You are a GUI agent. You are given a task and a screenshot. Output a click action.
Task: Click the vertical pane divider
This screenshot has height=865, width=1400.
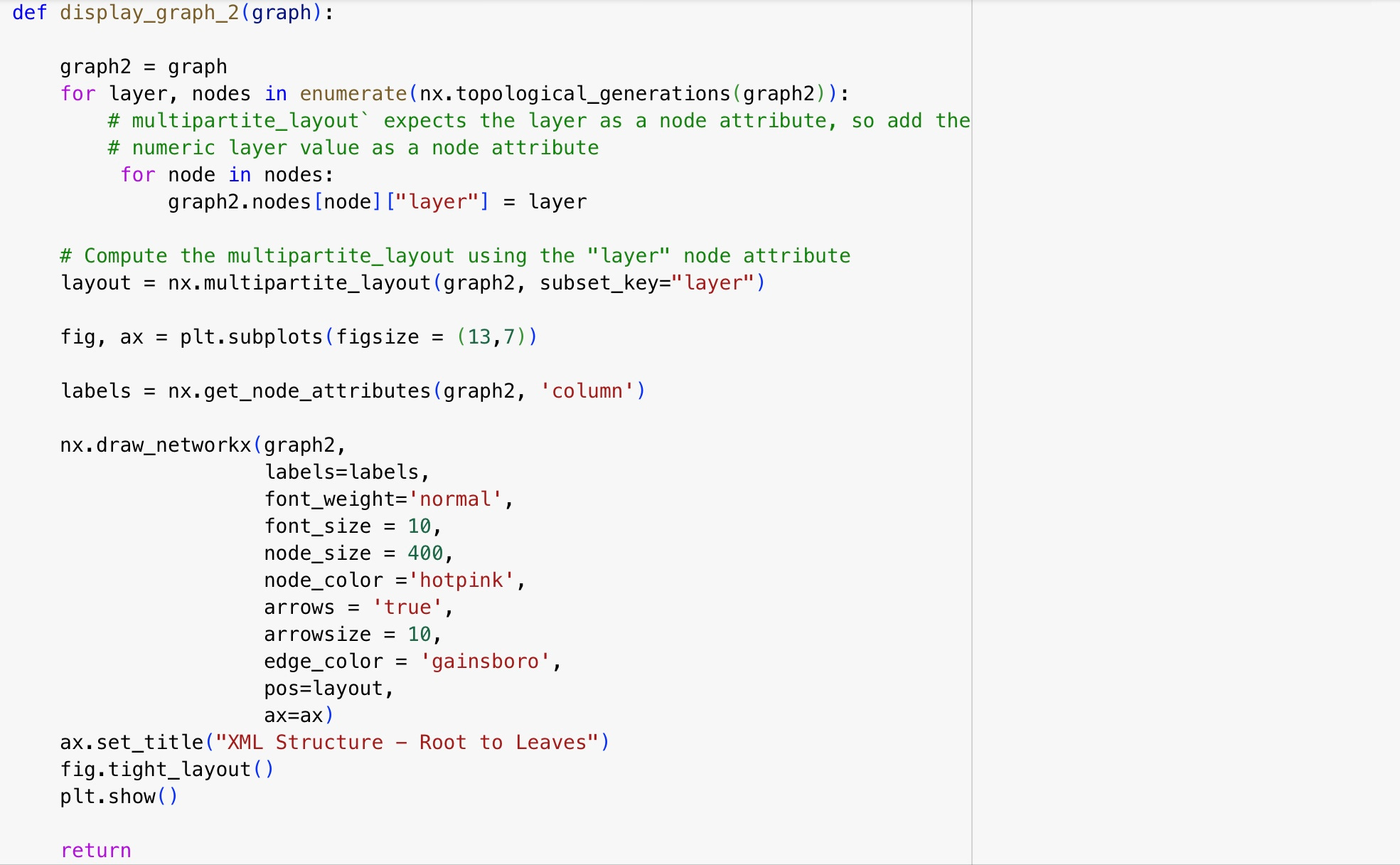click(x=971, y=427)
